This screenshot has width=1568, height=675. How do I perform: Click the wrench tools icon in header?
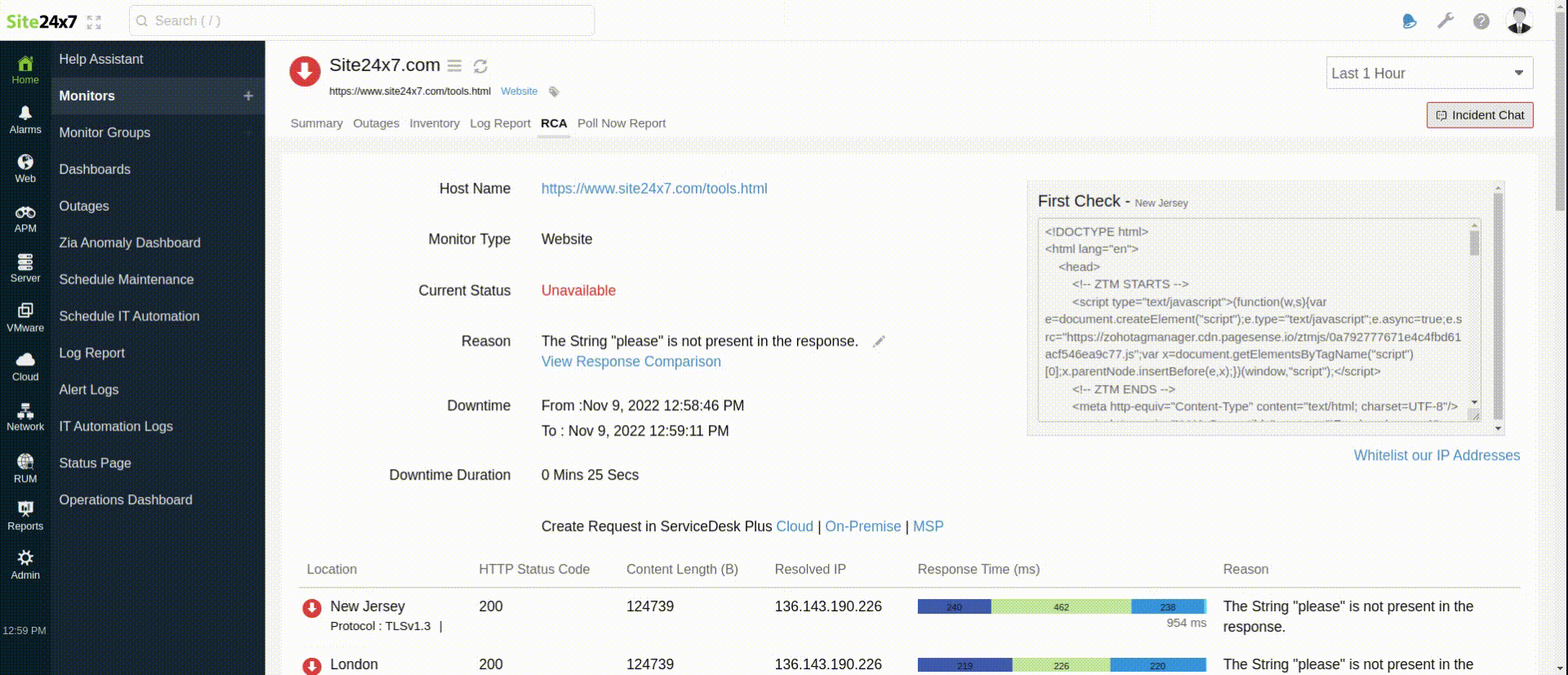[1445, 21]
